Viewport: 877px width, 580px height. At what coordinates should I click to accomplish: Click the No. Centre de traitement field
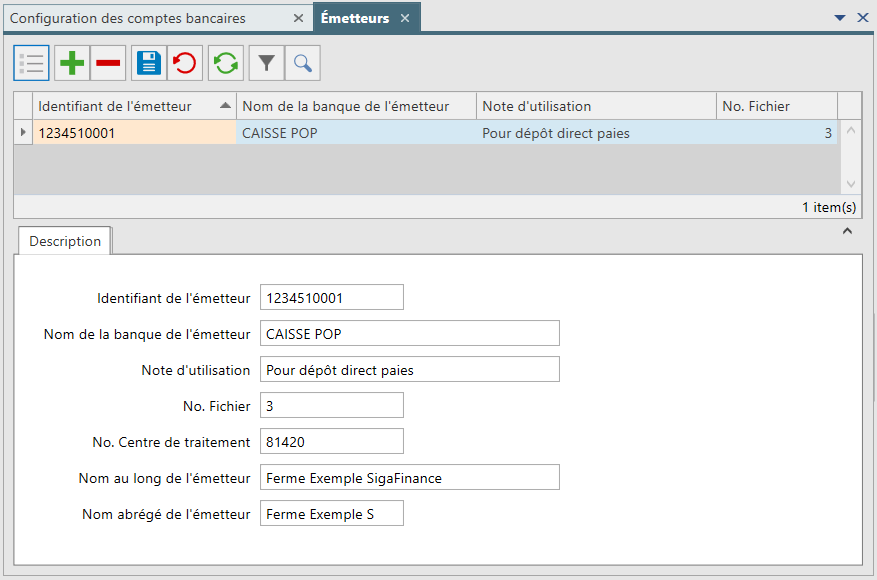tap(332, 441)
